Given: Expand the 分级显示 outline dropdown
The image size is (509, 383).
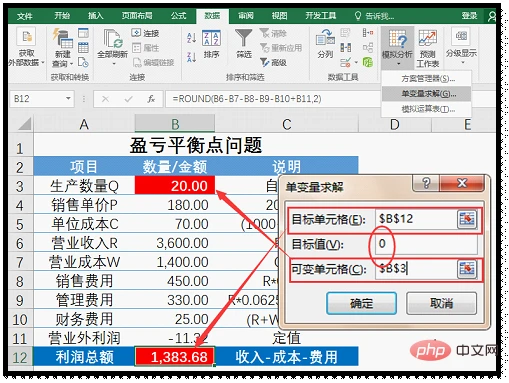Looking at the screenshot, I should (x=461, y=47).
